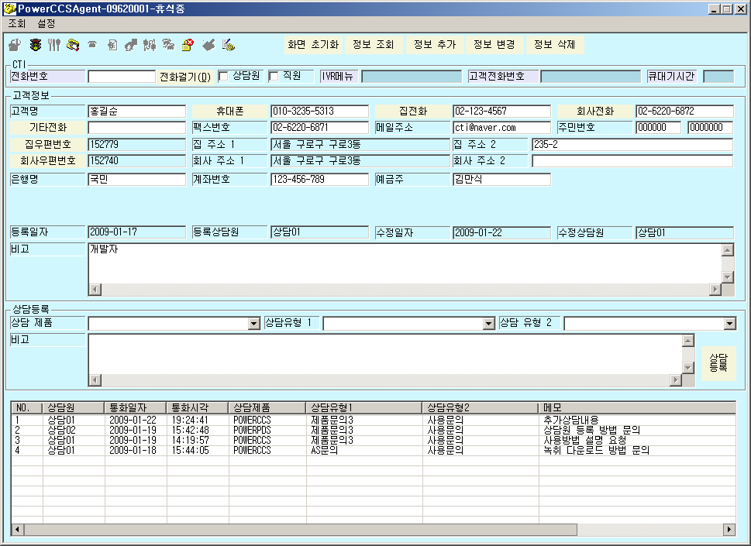The image size is (751, 546).
Task: Tick the 상담원 checkbox
Action: point(223,77)
